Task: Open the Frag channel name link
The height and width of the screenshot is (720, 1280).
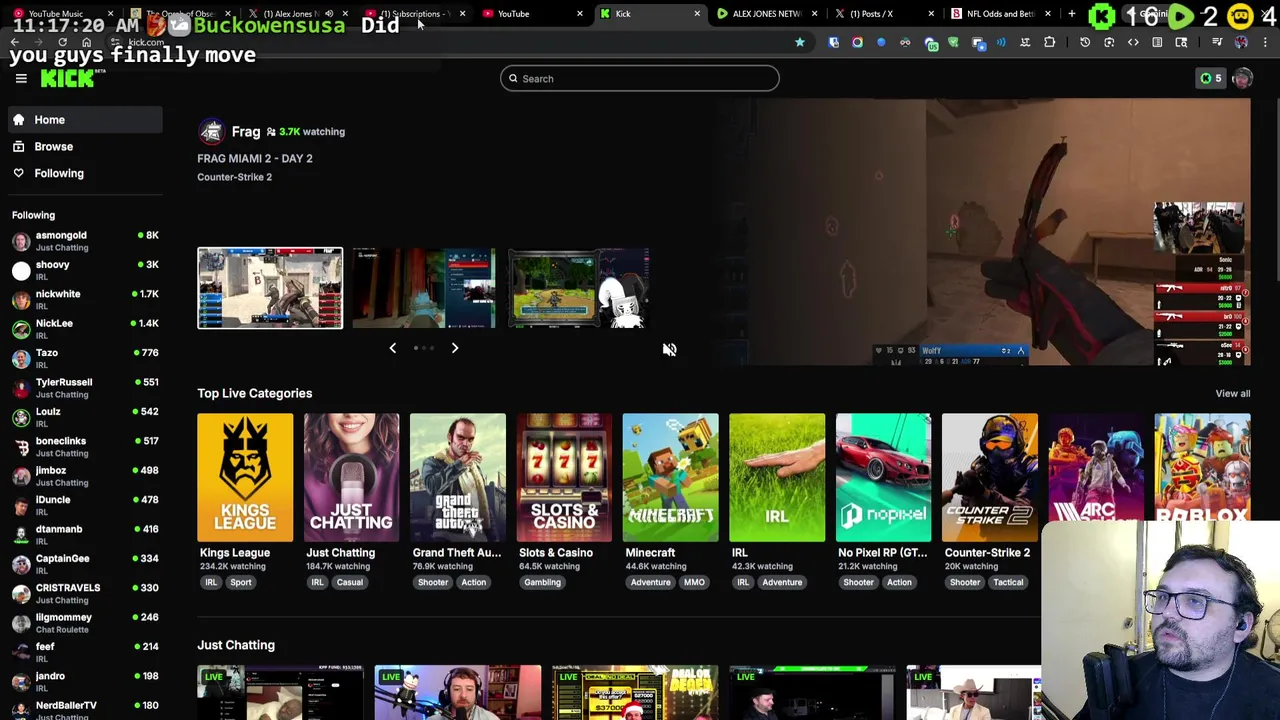Action: pyautogui.click(x=246, y=132)
